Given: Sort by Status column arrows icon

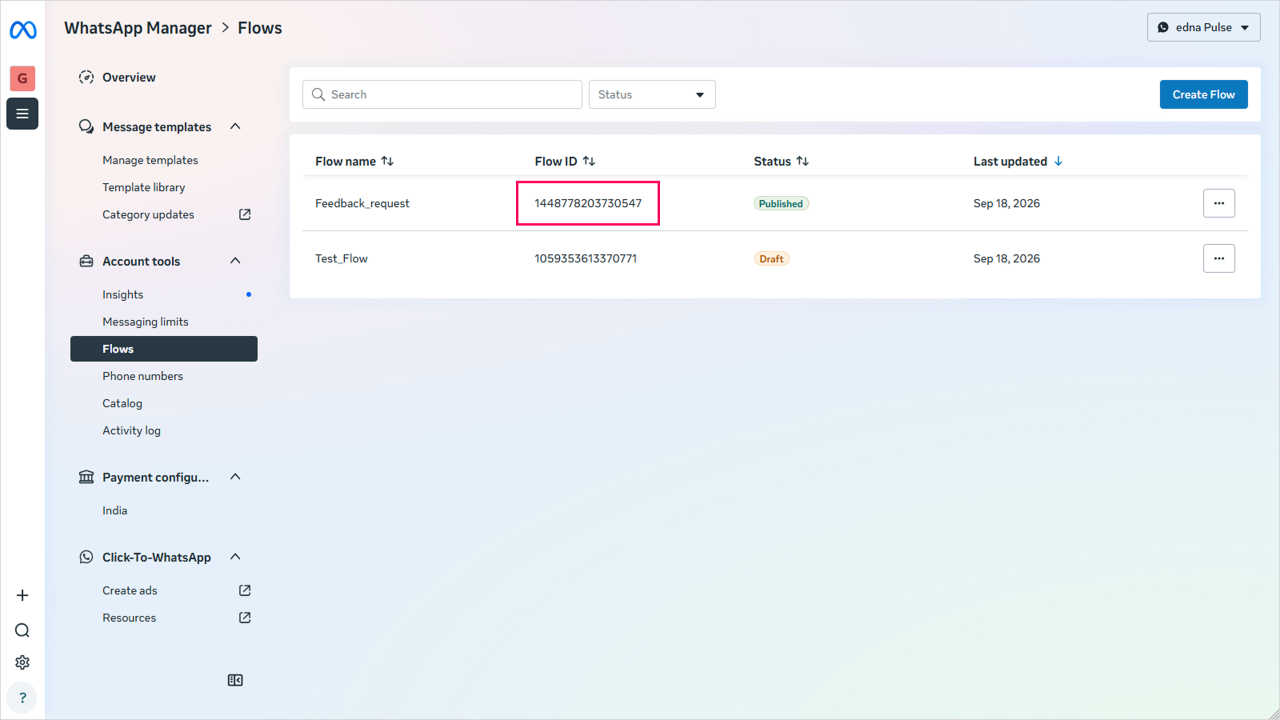Looking at the screenshot, I should tap(802, 161).
